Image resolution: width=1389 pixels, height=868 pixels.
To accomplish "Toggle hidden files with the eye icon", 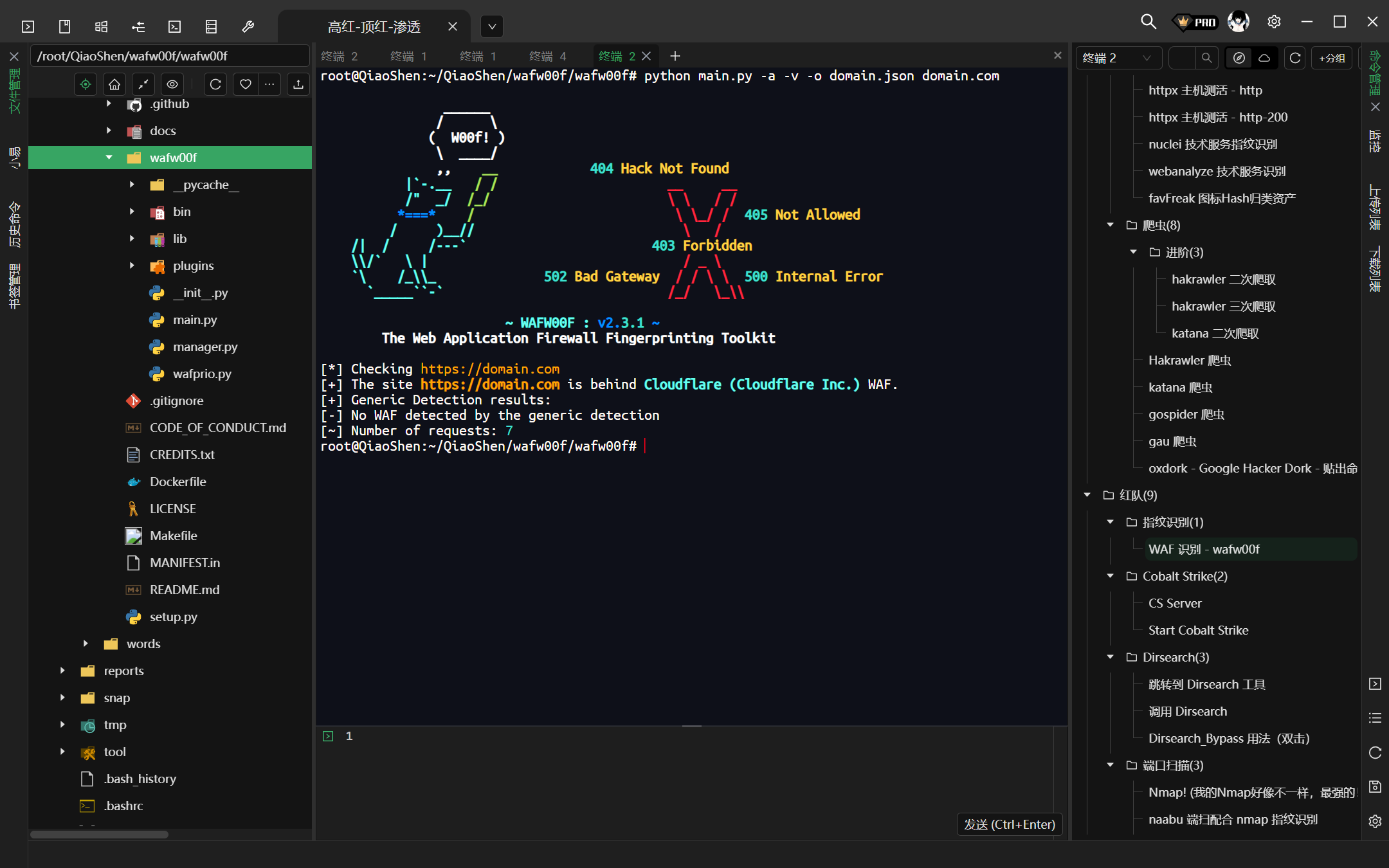I will (172, 84).
